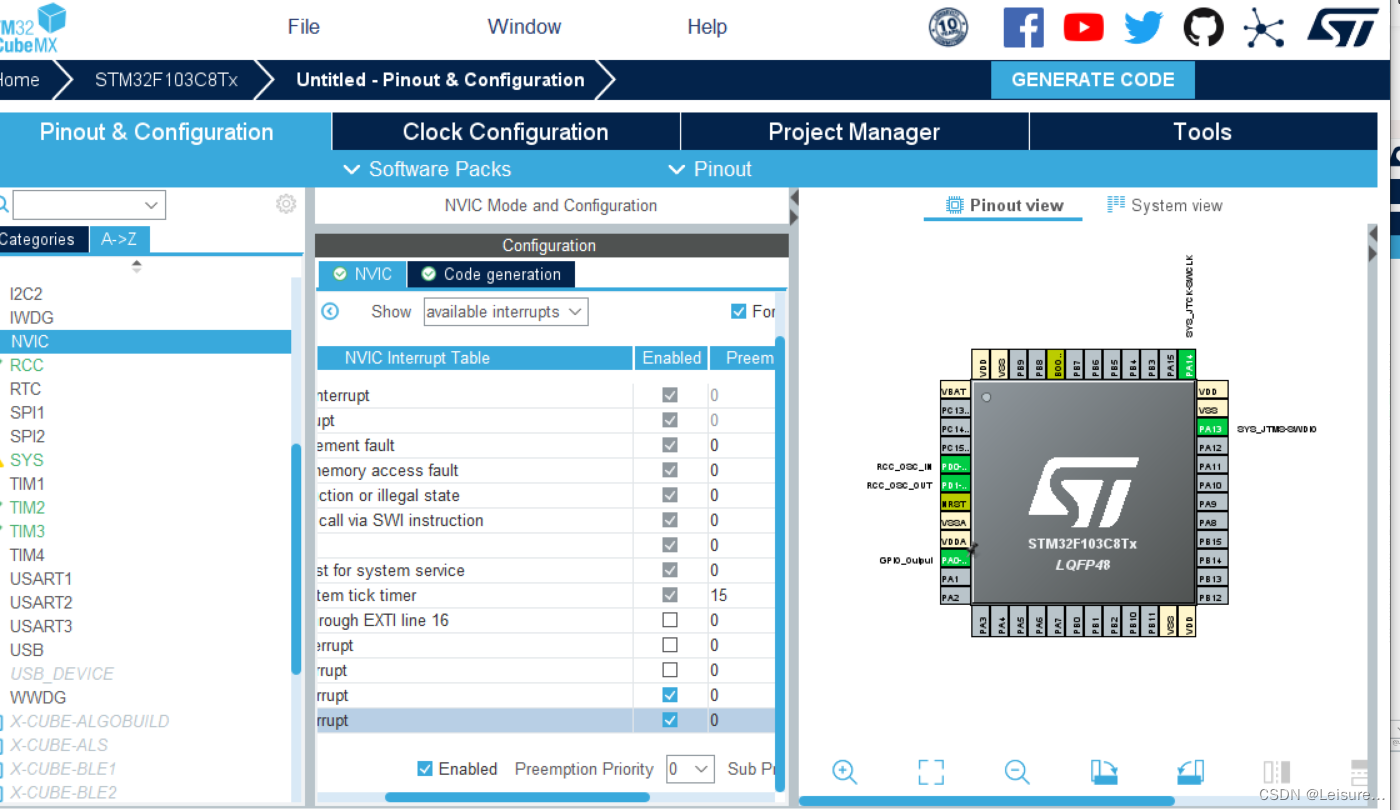This screenshot has height=810, width=1400.
Task: Fit chip view to screen icon
Action: point(931,771)
